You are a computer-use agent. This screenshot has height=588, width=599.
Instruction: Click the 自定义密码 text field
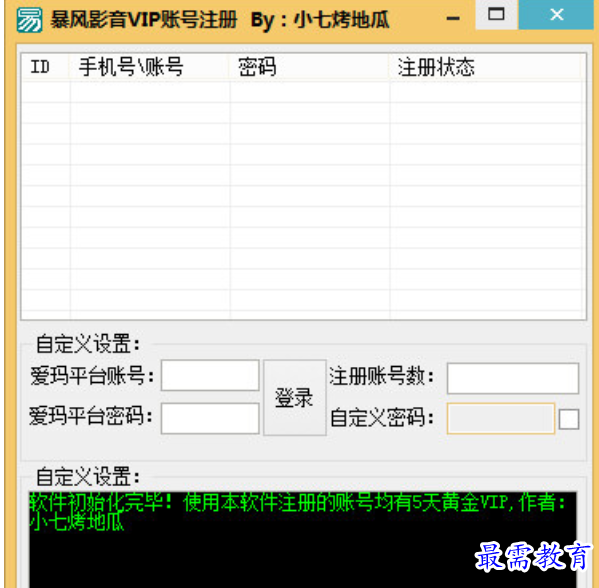tap(500, 418)
